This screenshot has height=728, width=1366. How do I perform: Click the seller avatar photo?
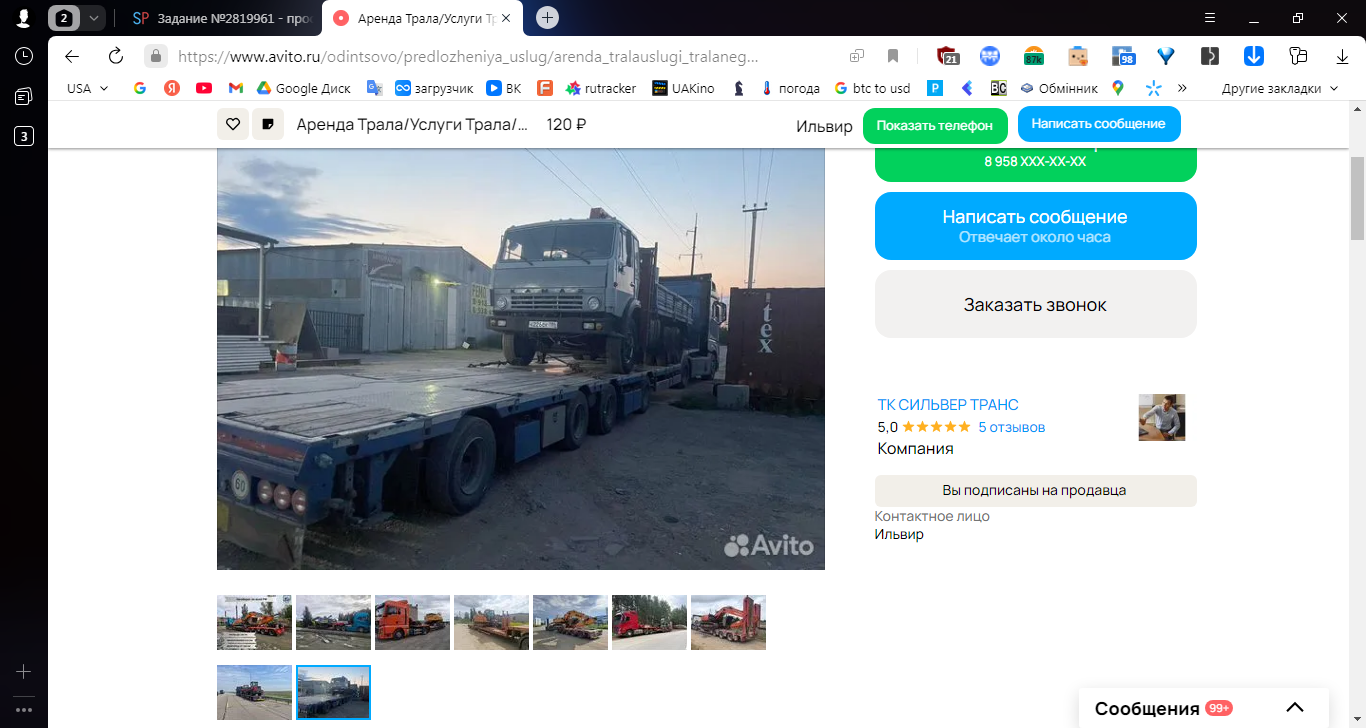[x=1162, y=417]
